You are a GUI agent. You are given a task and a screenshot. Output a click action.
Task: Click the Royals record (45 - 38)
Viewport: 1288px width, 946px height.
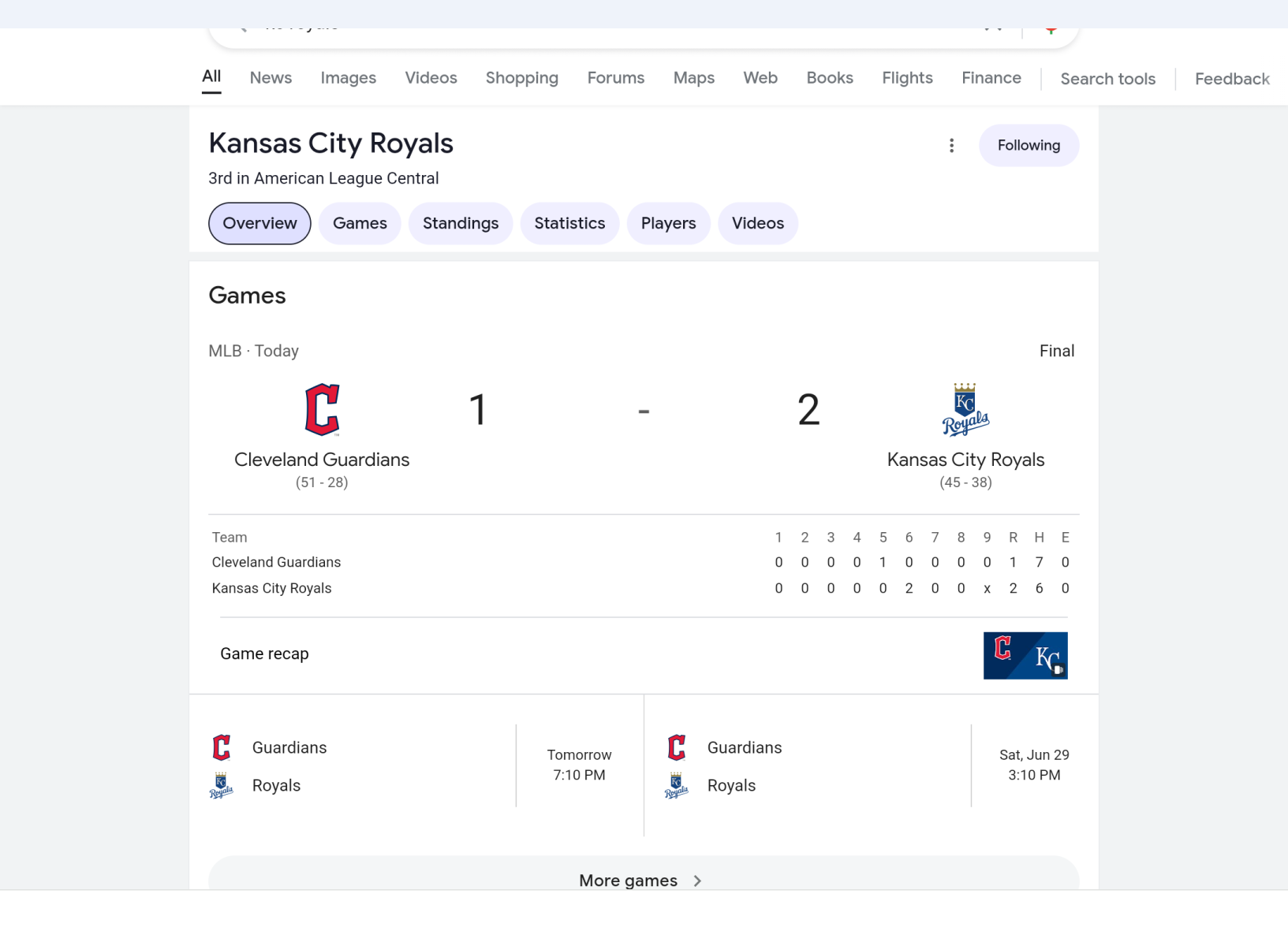pyautogui.click(x=965, y=482)
